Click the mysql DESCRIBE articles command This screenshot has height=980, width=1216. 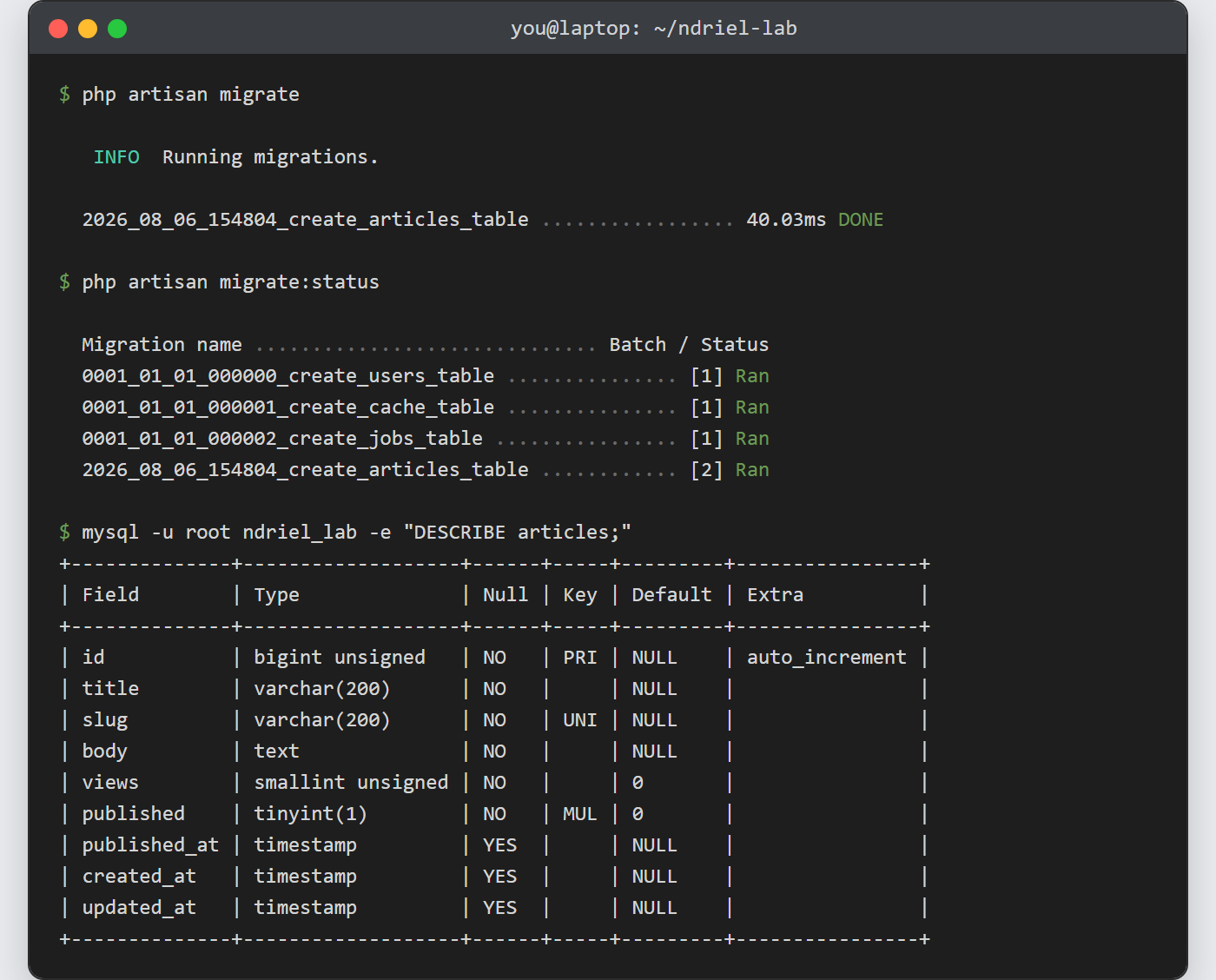pyautogui.click(x=356, y=533)
